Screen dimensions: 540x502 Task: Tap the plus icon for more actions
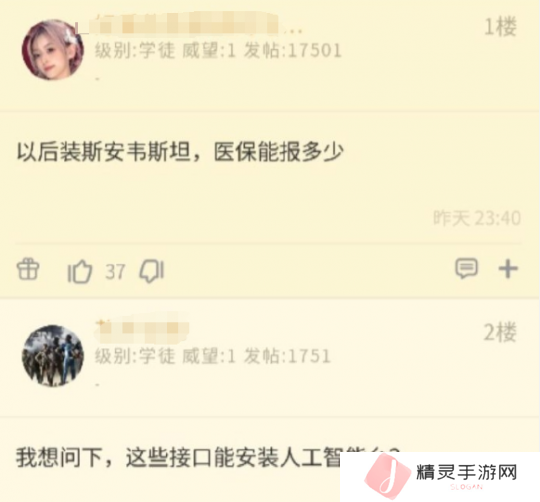point(508,269)
